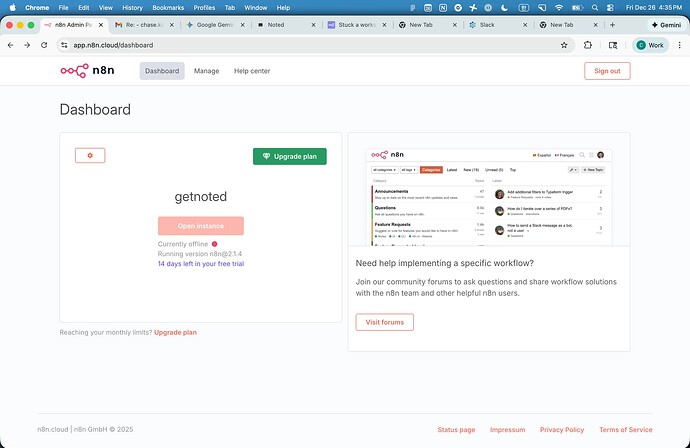The height and width of the screenshot is (448, 690).
Task: Open Chrome three-dot menu
Action: (x=679, y=45)
